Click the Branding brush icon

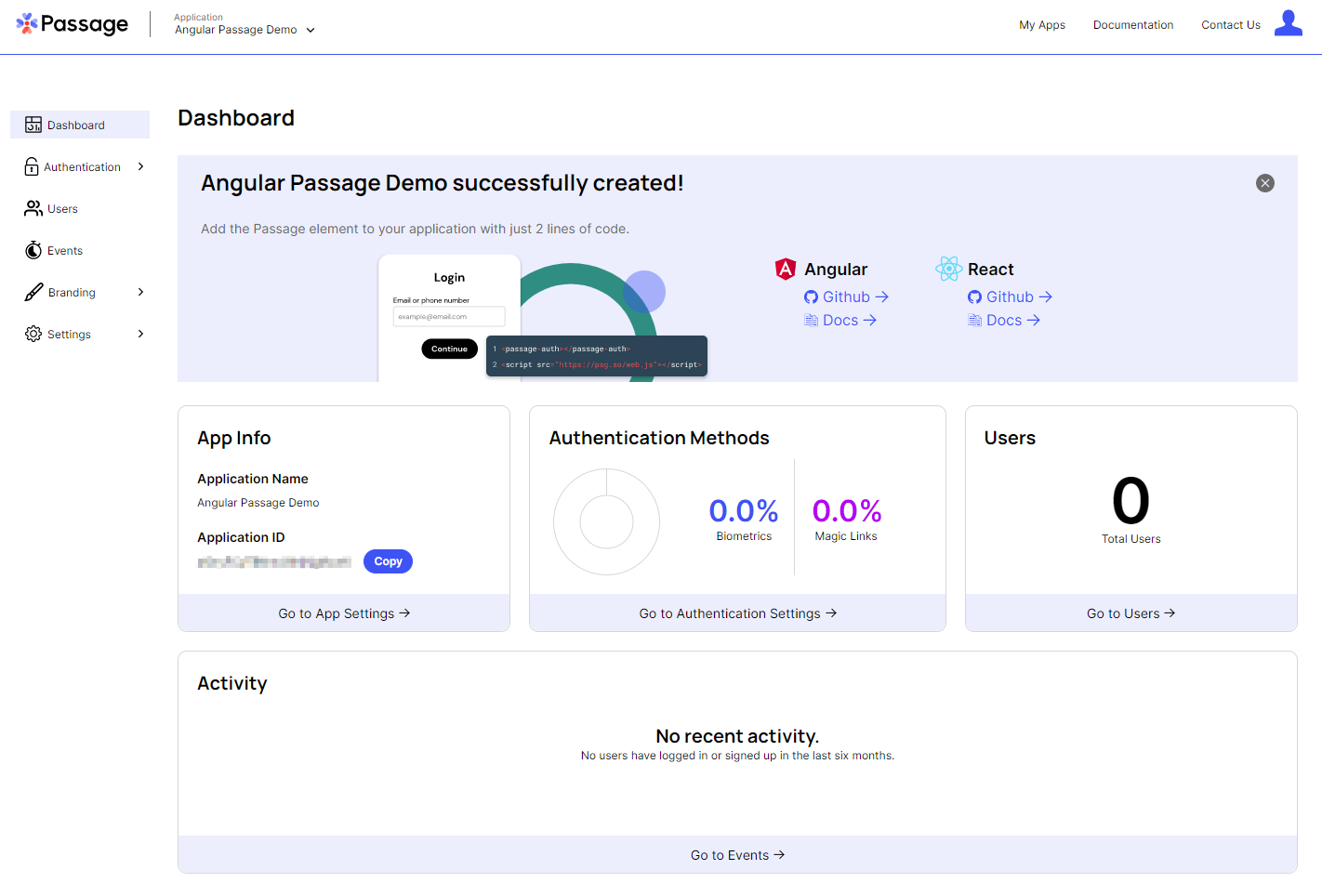tap(33, 293)
